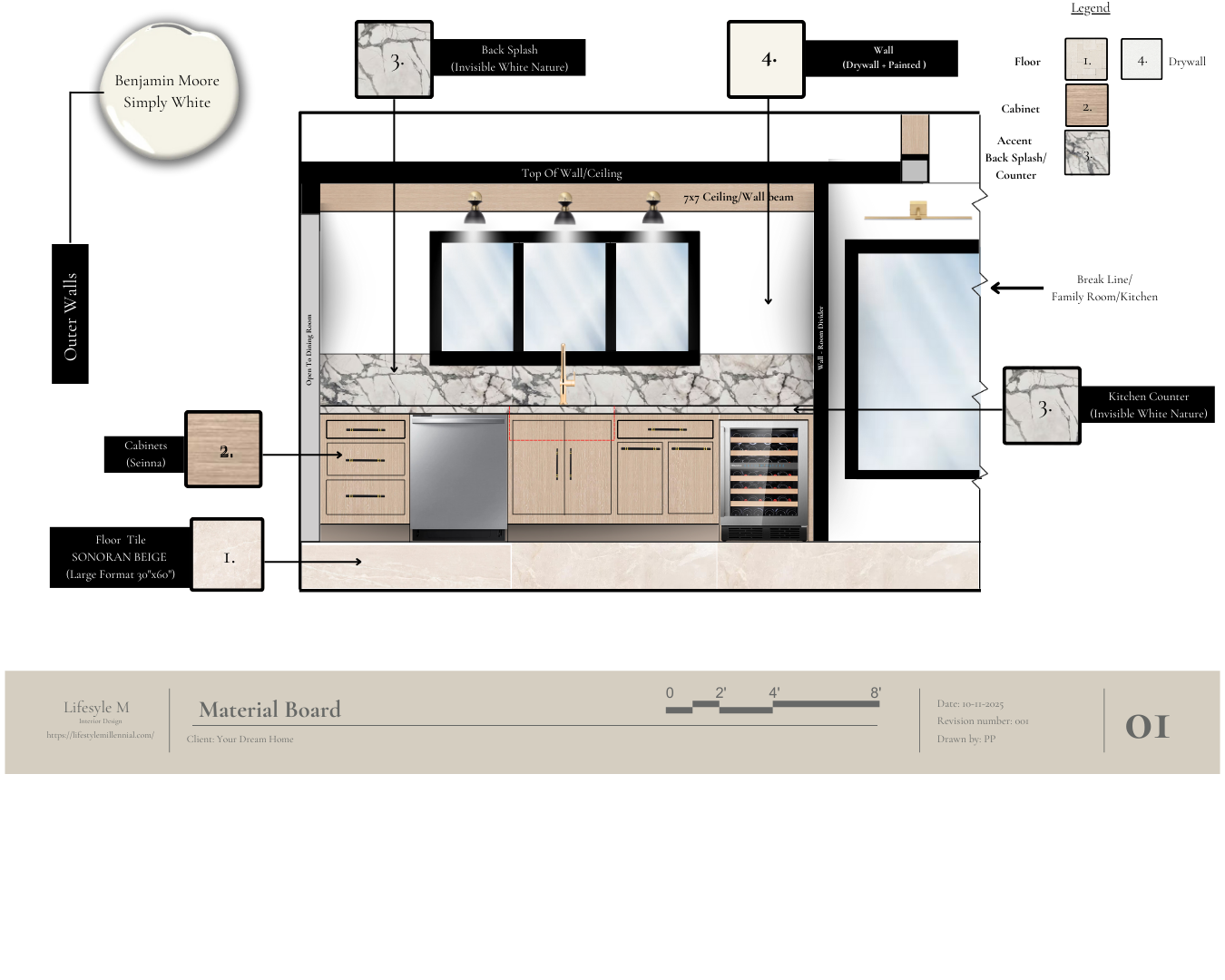1225x980 pixels.
Task: Click the brass kitchen faucet
Action: point(563,373)
